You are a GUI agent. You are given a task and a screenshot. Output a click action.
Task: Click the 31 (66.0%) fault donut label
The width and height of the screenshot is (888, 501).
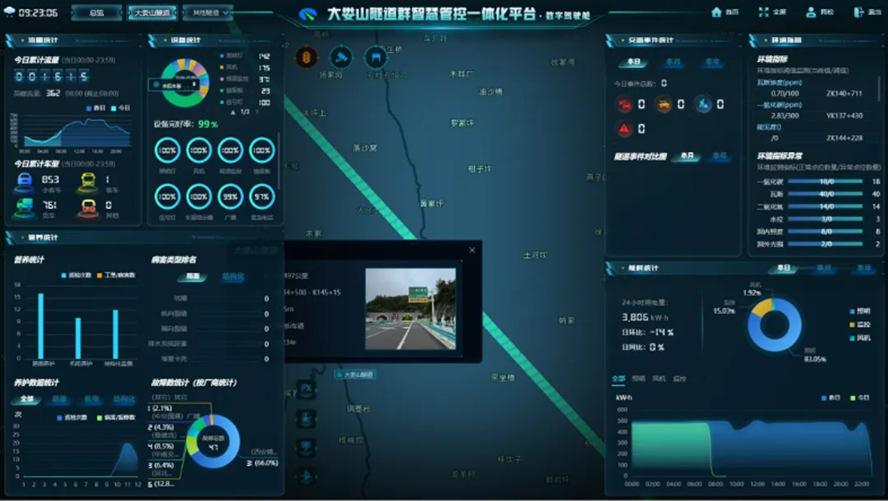click(x=262, y=463)
